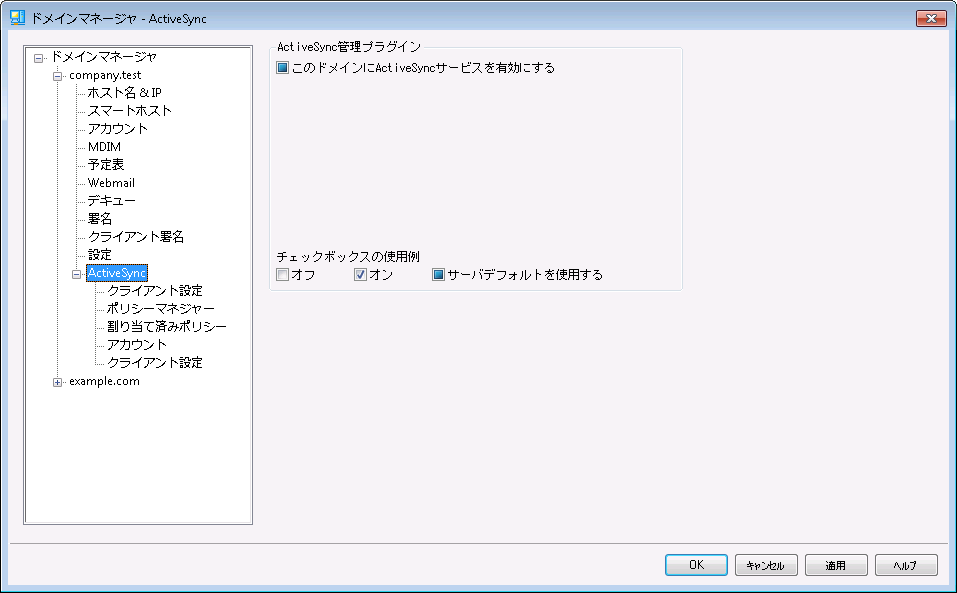Collapse the ActiveSync tree node
The height and width of the screenshot is (593, 957).
tap(77, 273)
